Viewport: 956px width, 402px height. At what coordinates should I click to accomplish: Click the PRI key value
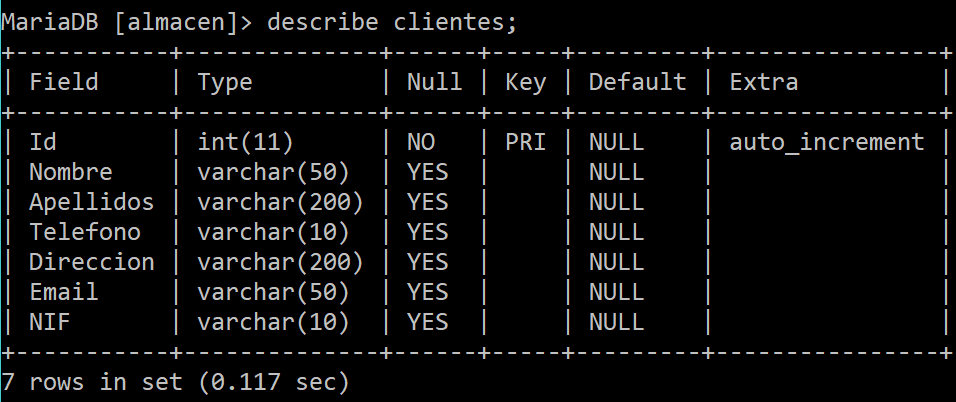tap(526, 142)
